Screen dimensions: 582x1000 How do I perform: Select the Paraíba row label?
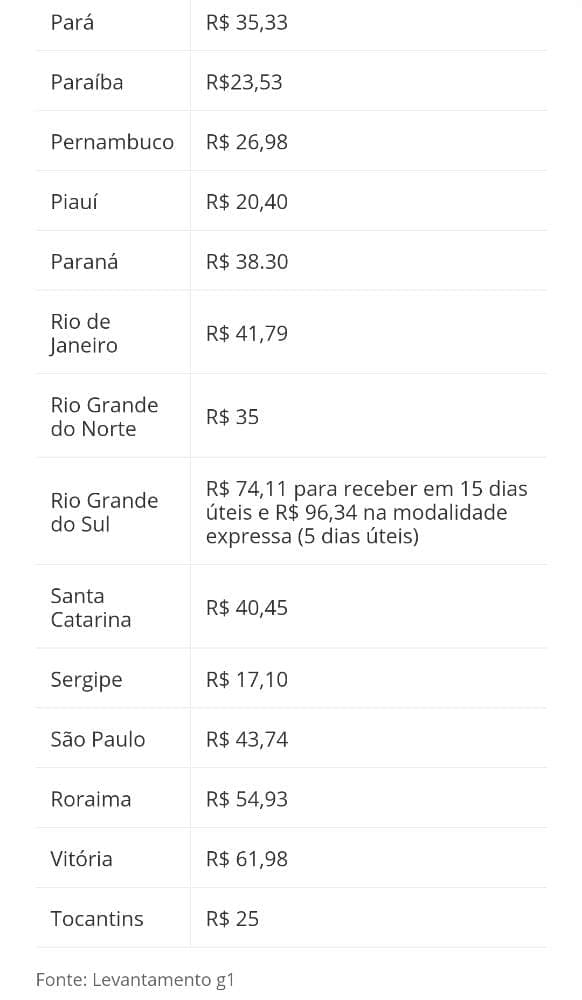(87, 82)
